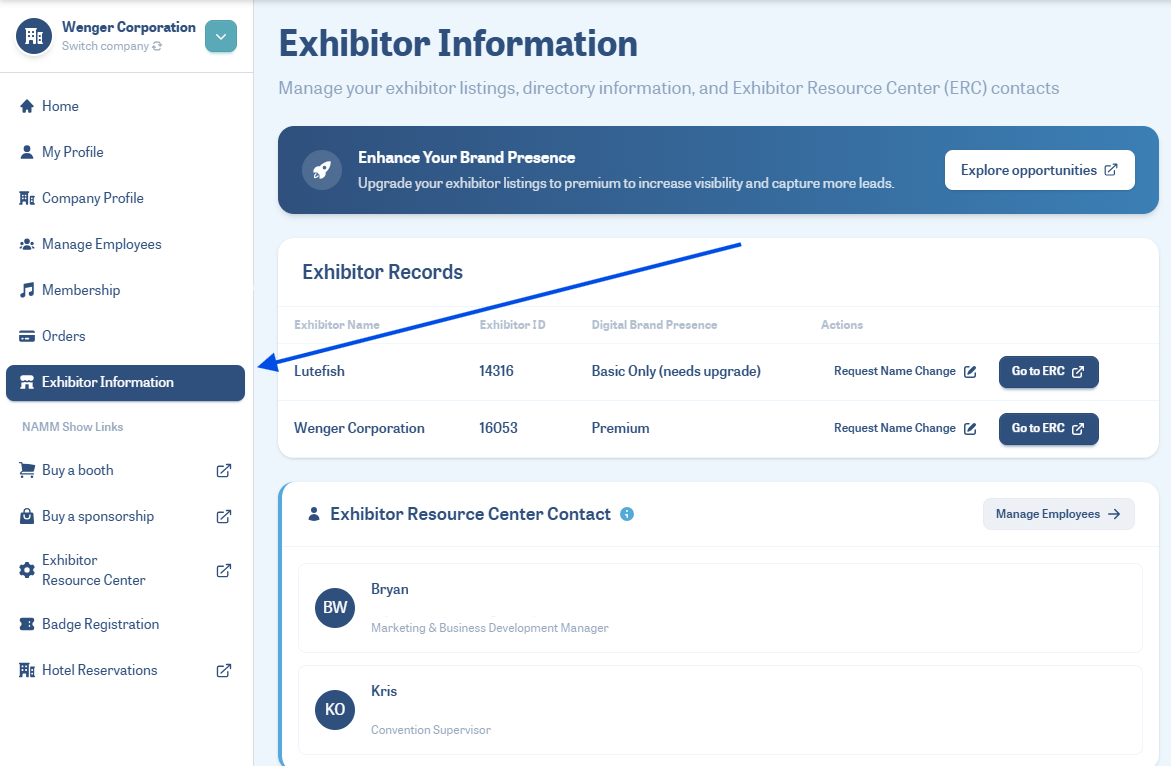Click the bag icon beside Buy a sponsorship
The width and height of the screenshot is (1171, 766).
tap(27, 517)
